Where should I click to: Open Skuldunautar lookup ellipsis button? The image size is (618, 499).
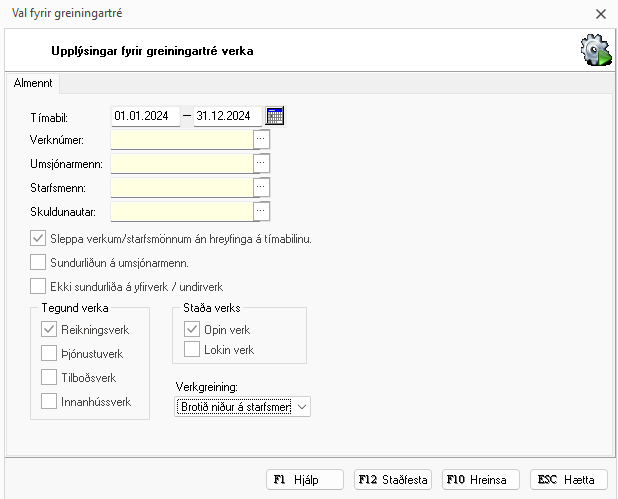point(262,211)
